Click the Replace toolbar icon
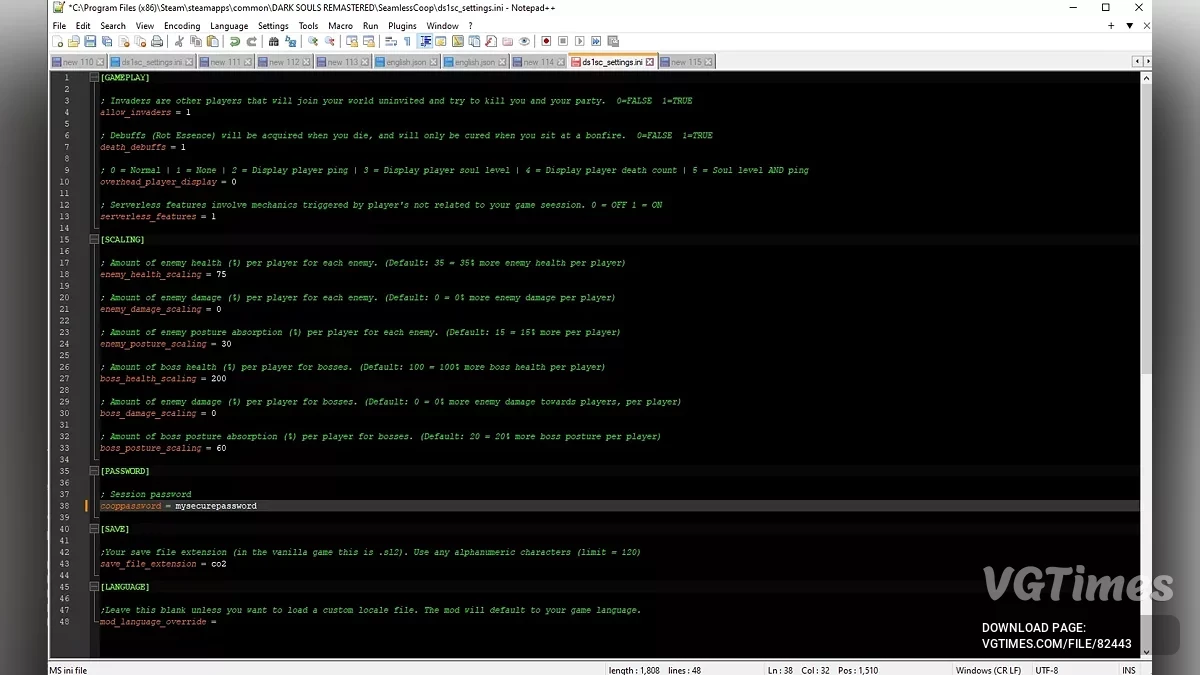Viewport: 1200px width, 675px height. [290, 41]
